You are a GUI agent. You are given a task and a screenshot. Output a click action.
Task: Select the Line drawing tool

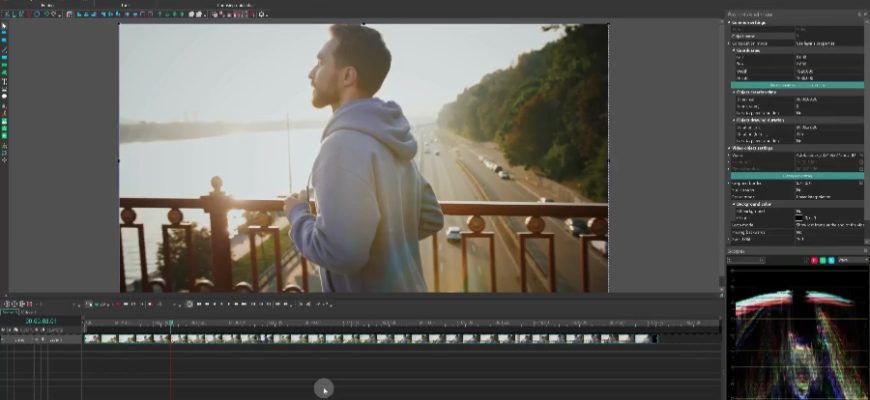pos(4,49)
